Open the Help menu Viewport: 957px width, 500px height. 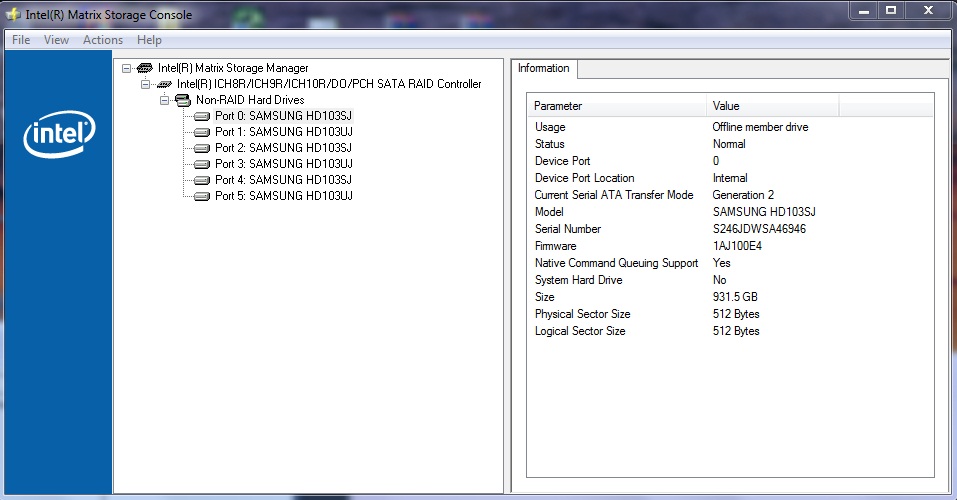(x=149, y=40)
